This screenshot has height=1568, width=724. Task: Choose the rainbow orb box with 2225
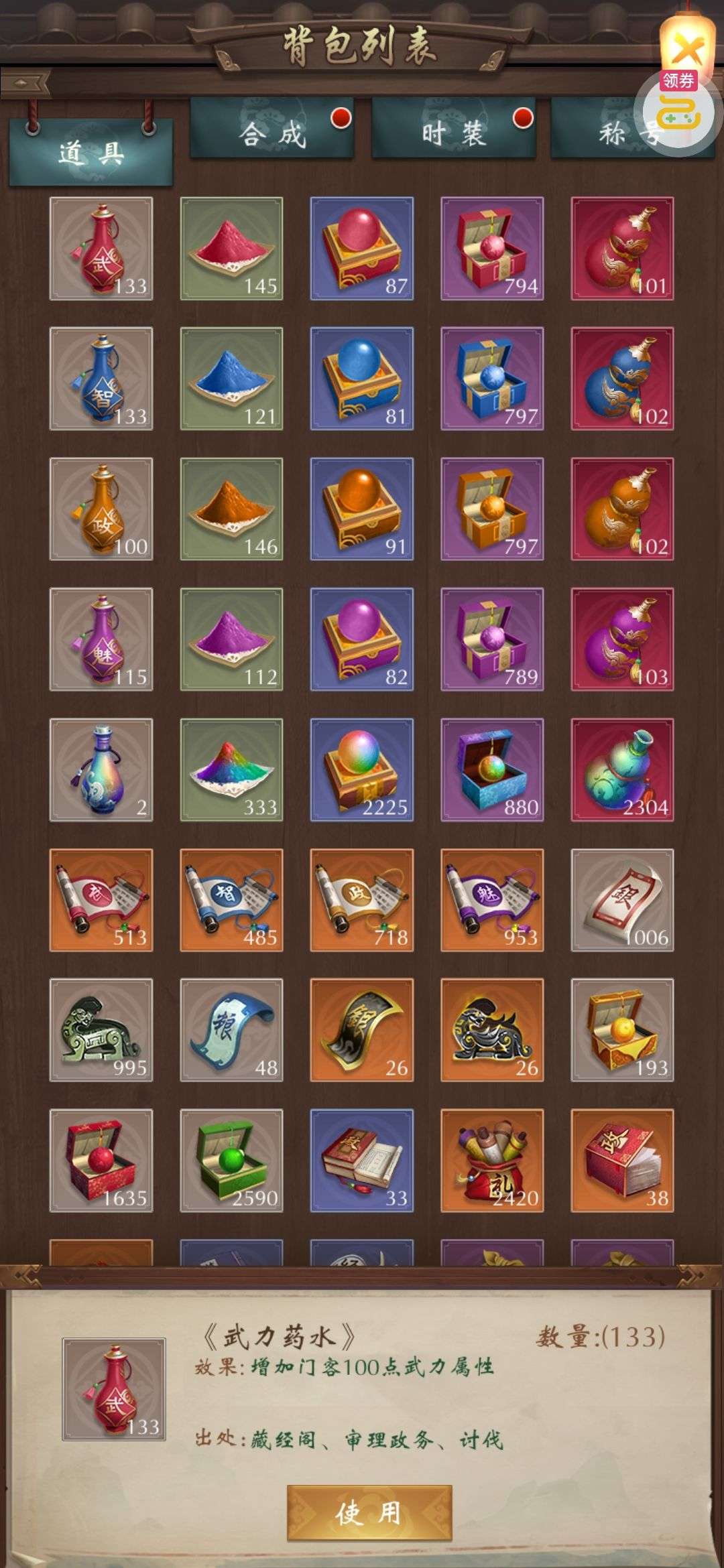(362, 770)
